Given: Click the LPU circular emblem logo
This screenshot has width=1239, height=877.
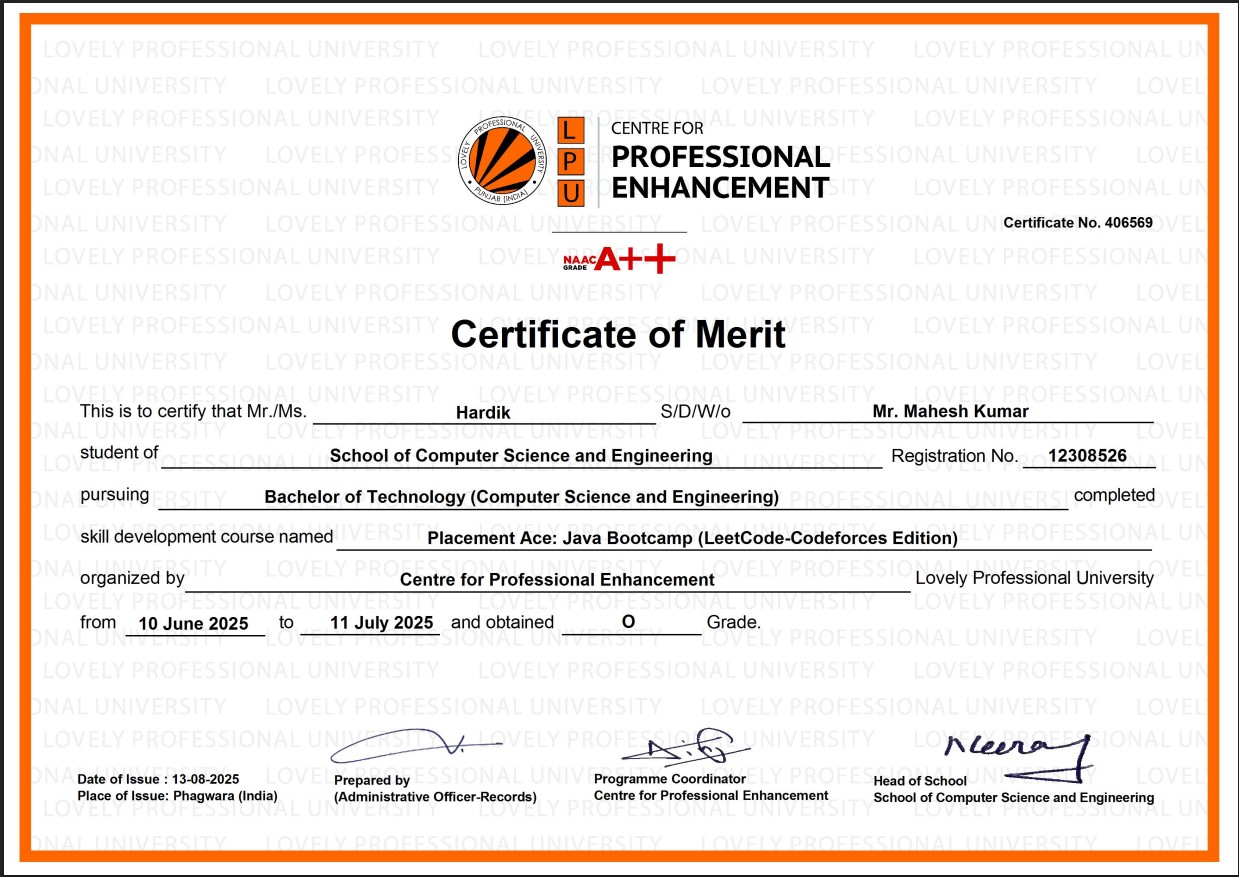Looking at the screenshot, I should 502,160.
